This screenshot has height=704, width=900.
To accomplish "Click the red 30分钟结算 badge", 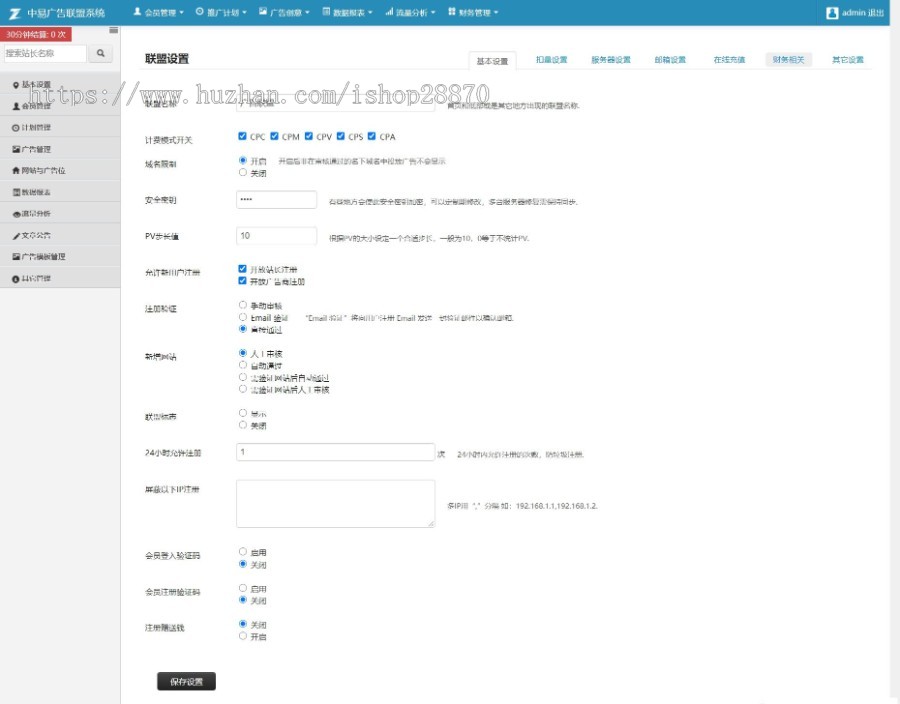I will (36, 34).
